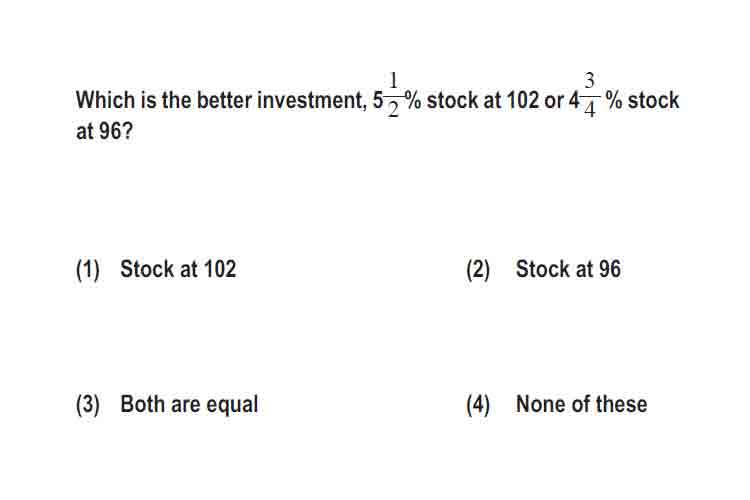Click the word 'None' in option four
The height and width of the screenshot is (500, 750).
[540, 404]
